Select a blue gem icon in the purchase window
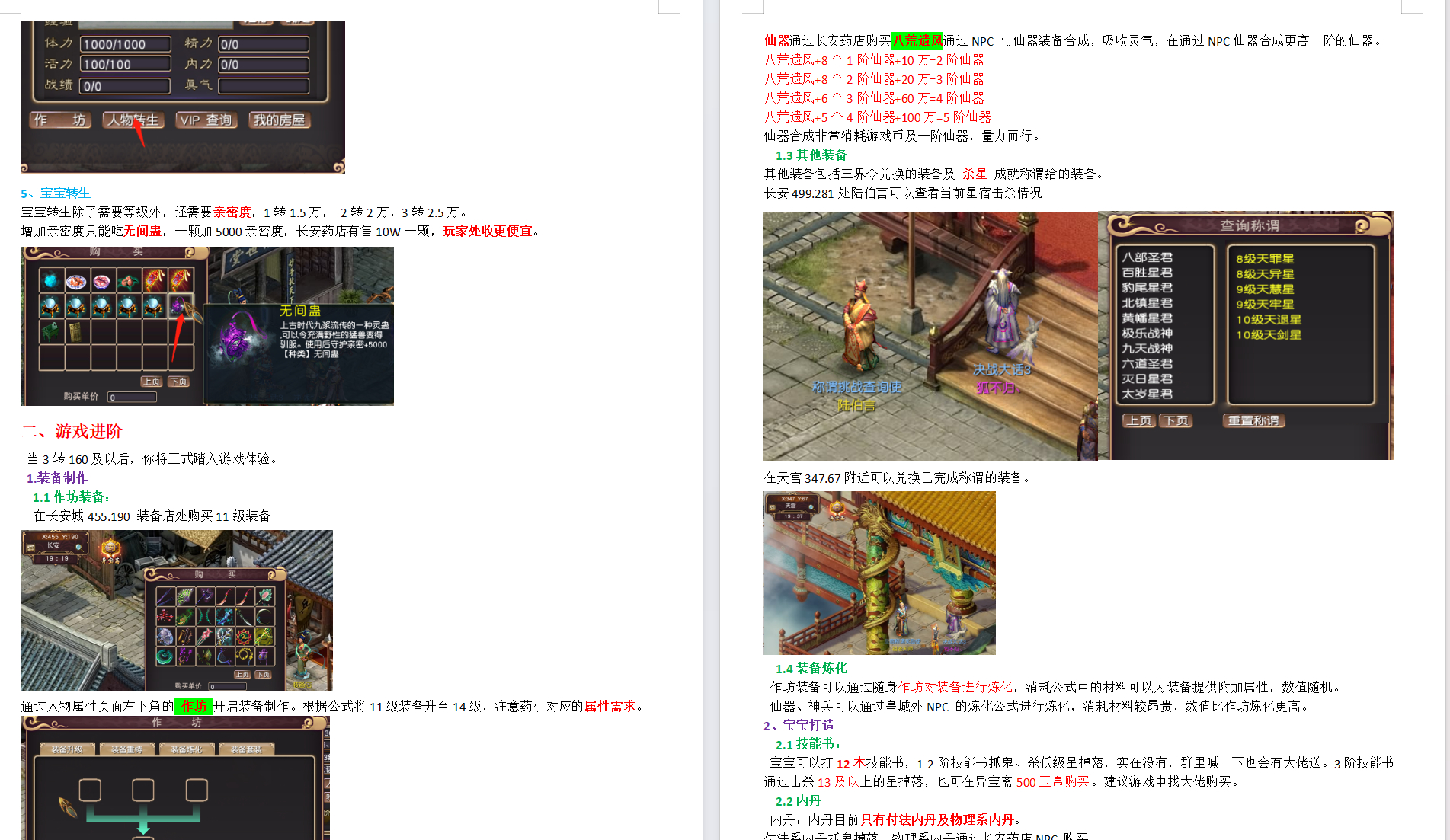Image resolution: width=1450 pixels, height=840 pixels. 51,280
